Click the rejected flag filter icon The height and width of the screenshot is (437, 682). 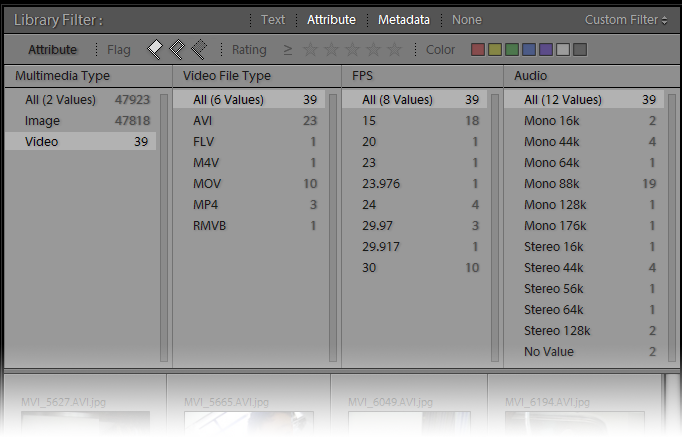(198, 49)
